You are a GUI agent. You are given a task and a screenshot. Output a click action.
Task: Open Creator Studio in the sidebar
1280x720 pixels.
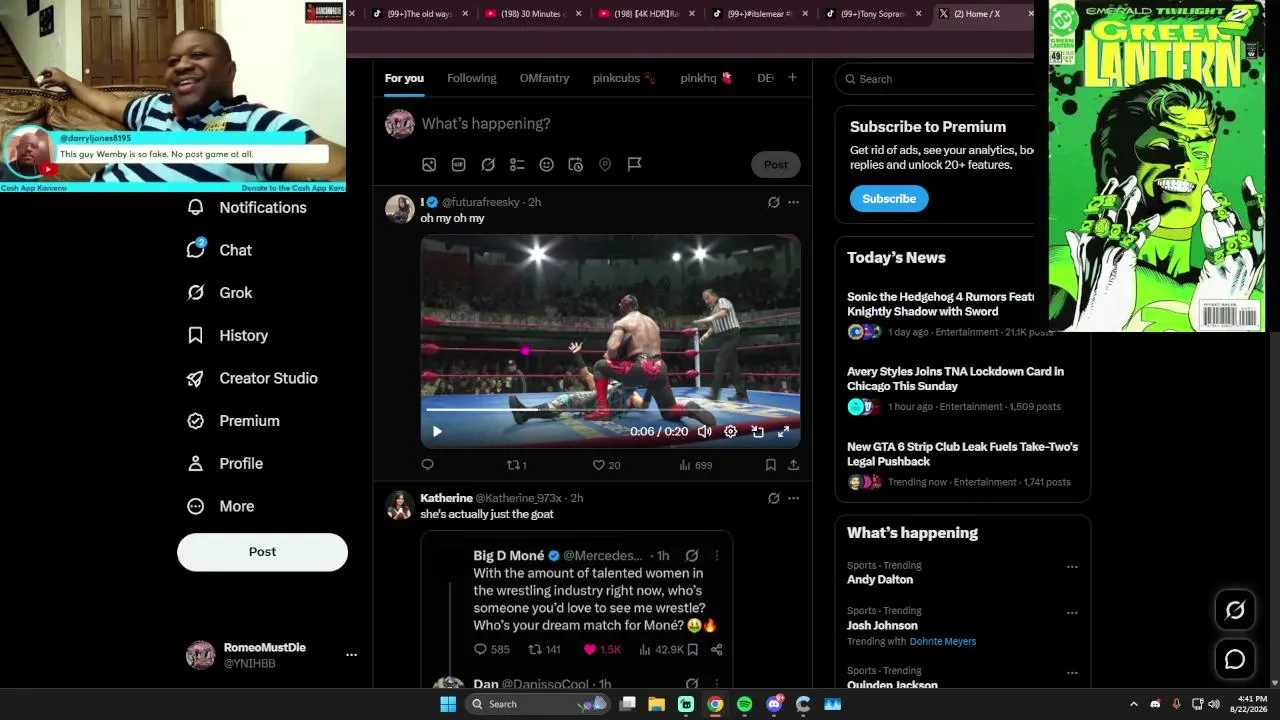(x=253, y=378)
